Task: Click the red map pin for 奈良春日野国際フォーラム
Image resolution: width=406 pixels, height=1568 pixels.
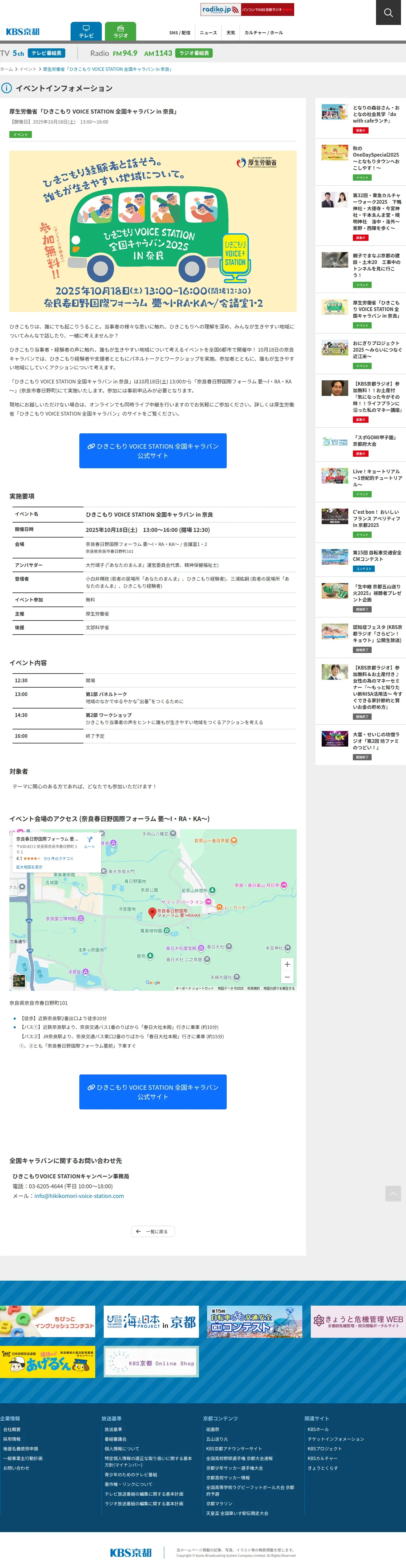Action: tap(152, 913)
